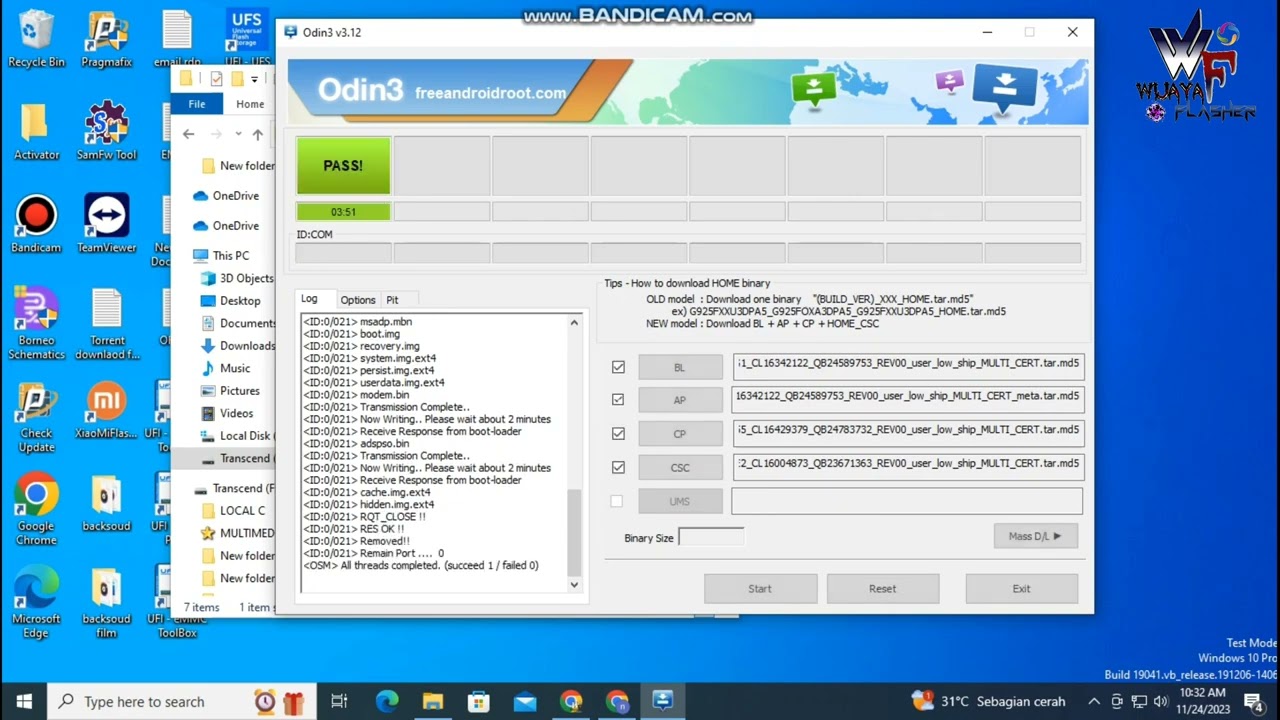Click the weather 31°C Sebagian cerah widget

pos(990,701)
